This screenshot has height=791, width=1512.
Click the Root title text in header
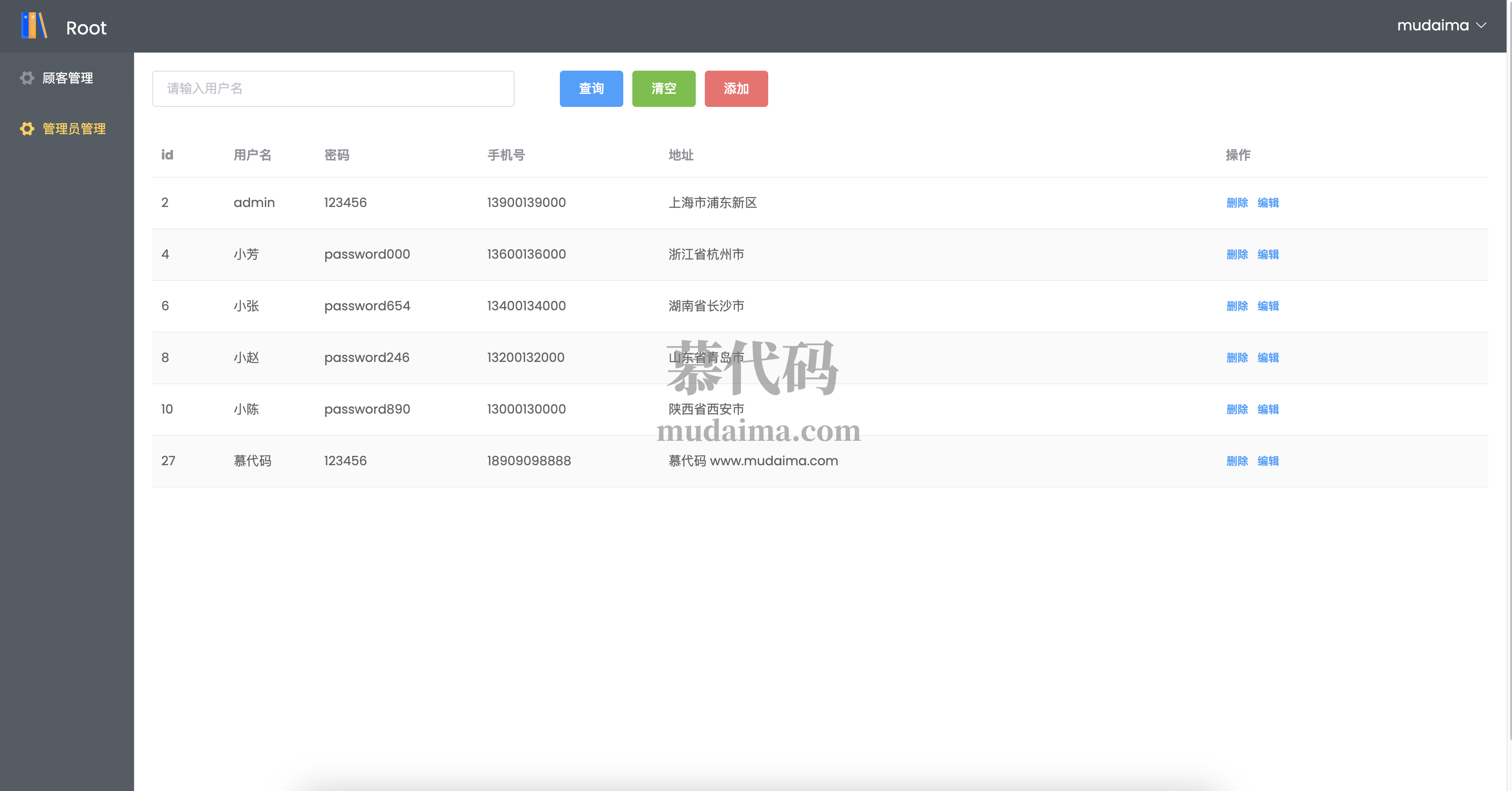(x=86, y=28)
